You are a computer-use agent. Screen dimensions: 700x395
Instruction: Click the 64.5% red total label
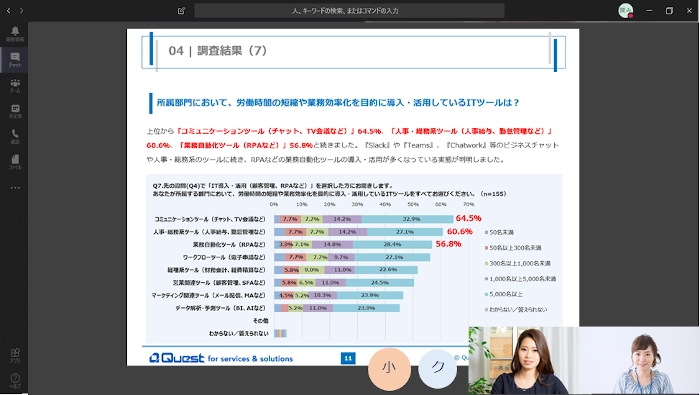pyautogui.click(x=468, y=218)
